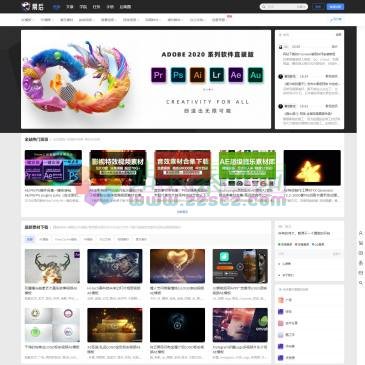Click the user profile icon in floating right bar
The width and height of the screenshot is (365, 365).
pos(361,233)
